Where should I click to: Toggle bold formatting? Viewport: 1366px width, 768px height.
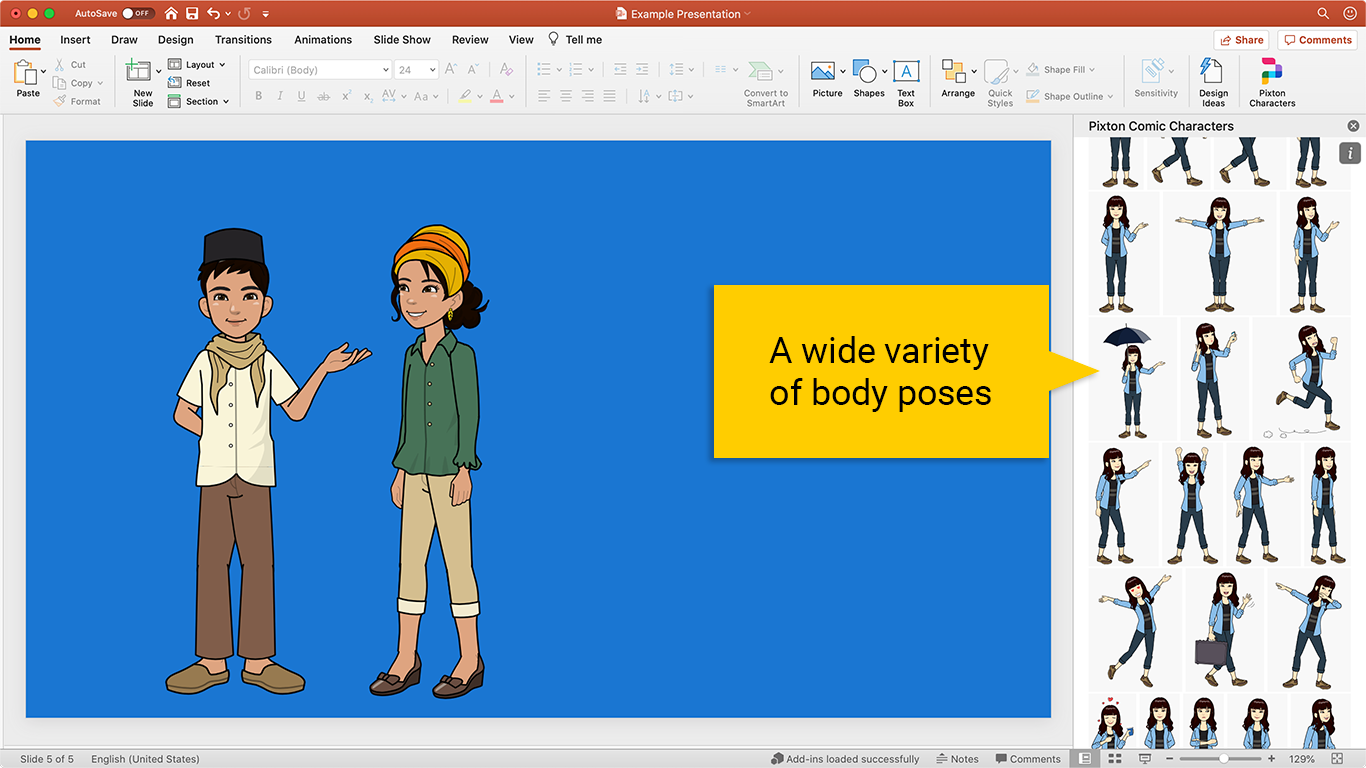258,95
